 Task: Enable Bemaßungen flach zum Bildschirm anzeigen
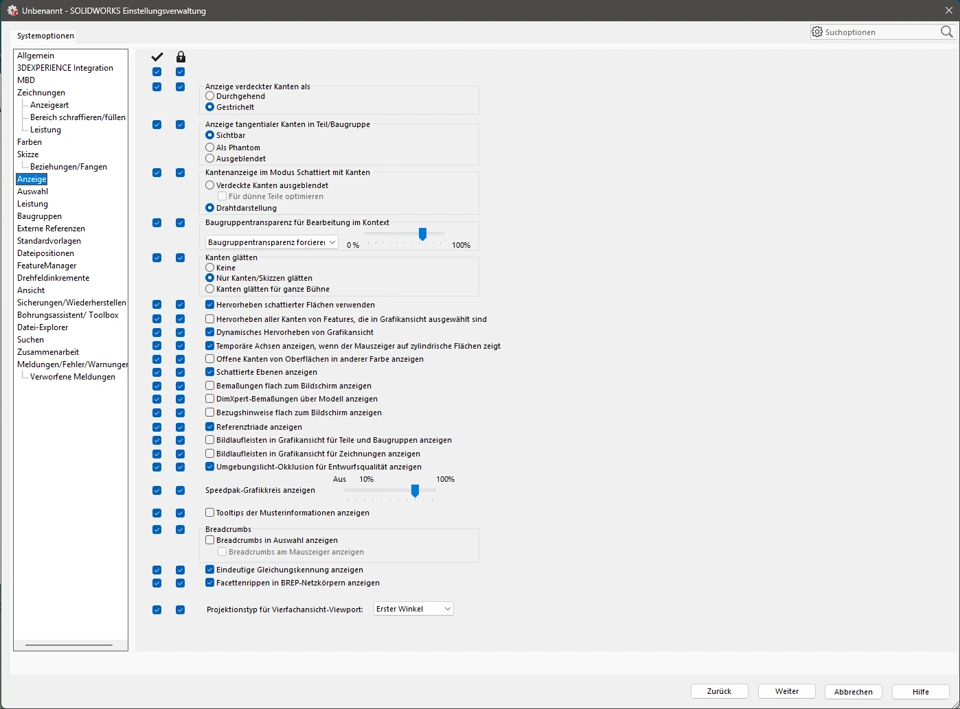pos(210,386)
